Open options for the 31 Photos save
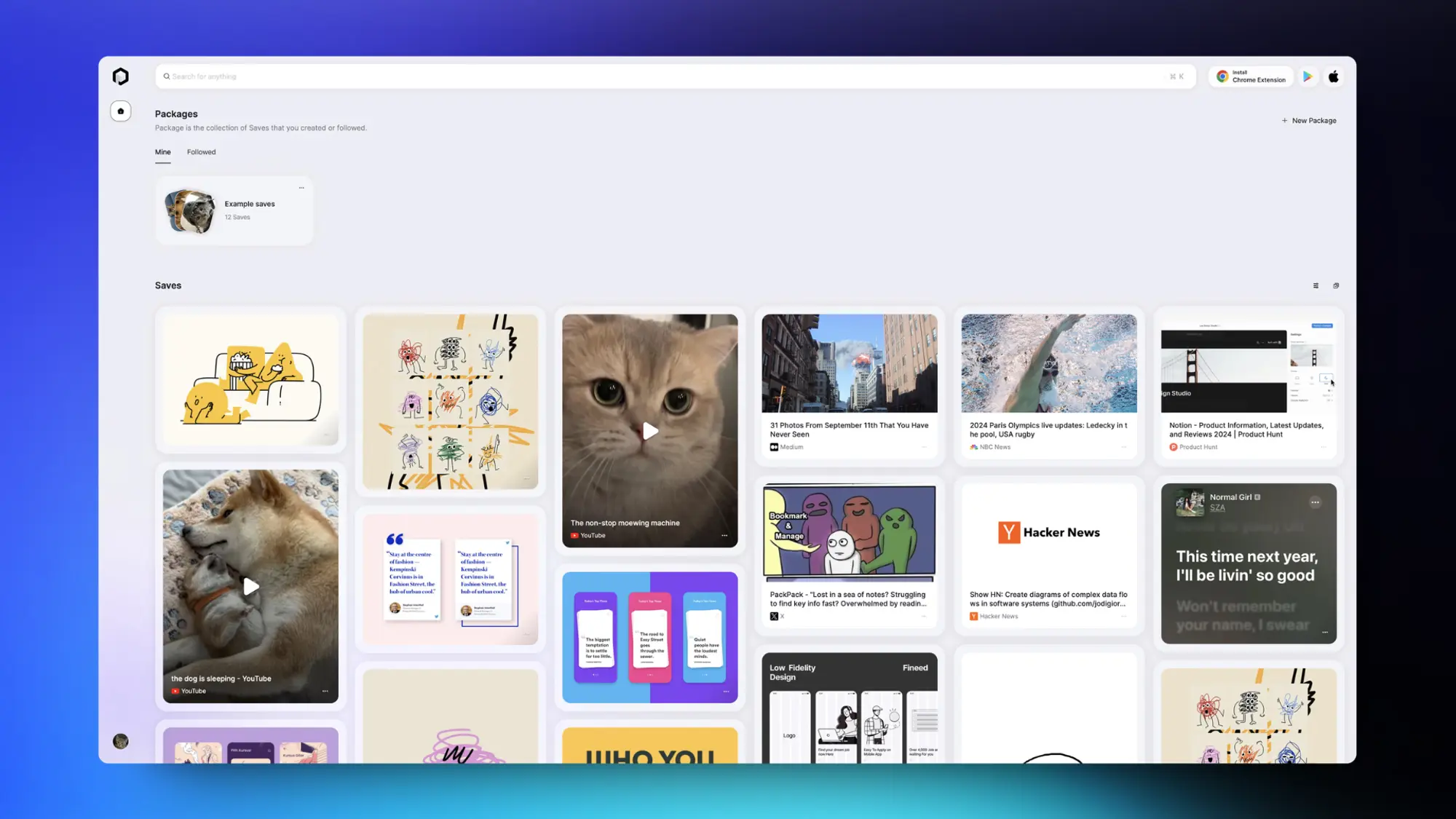This screenshot has width=1456, height=819. coord(925,447)
